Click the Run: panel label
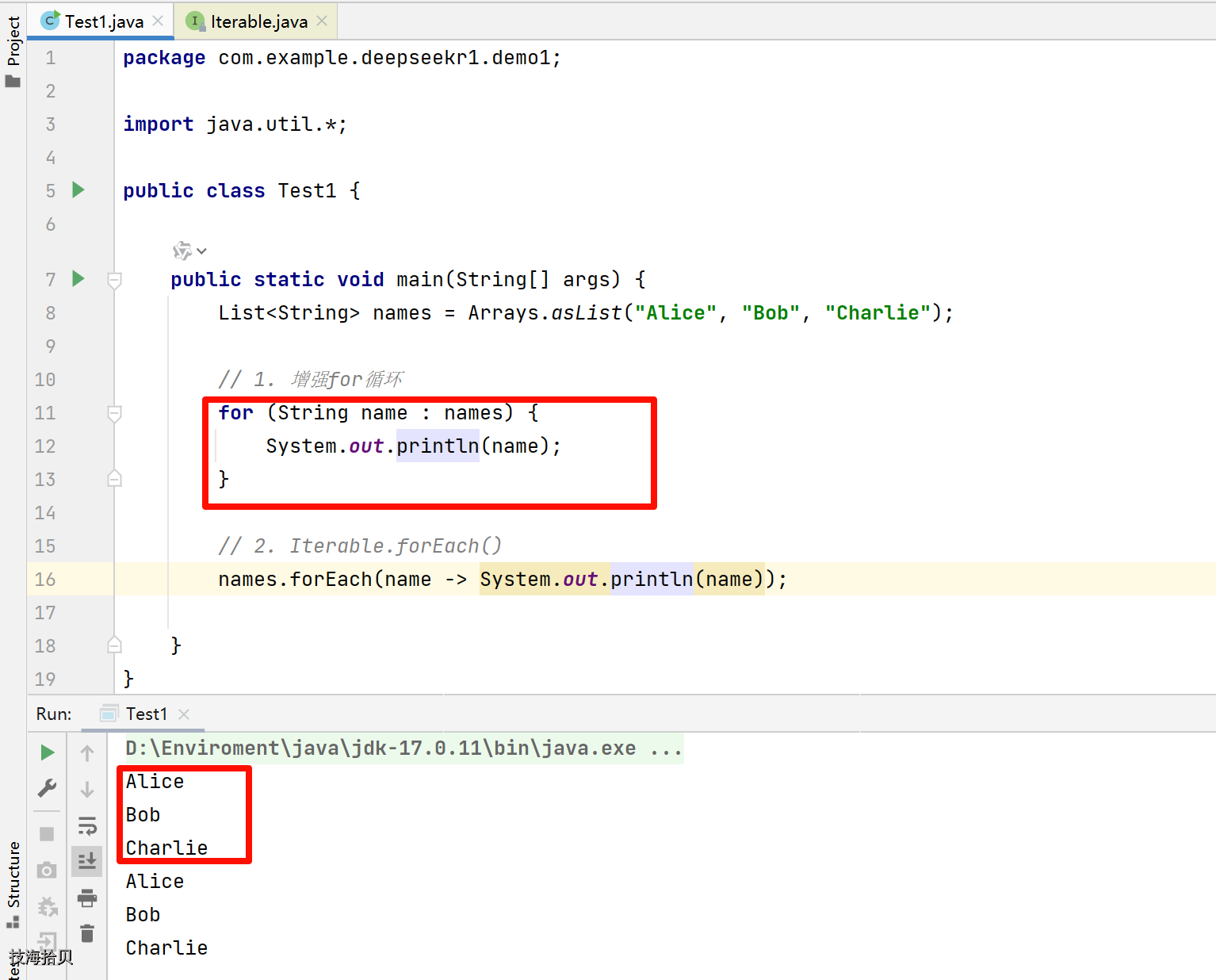The width and height of the screenshot is (1216, 980). 54,714
